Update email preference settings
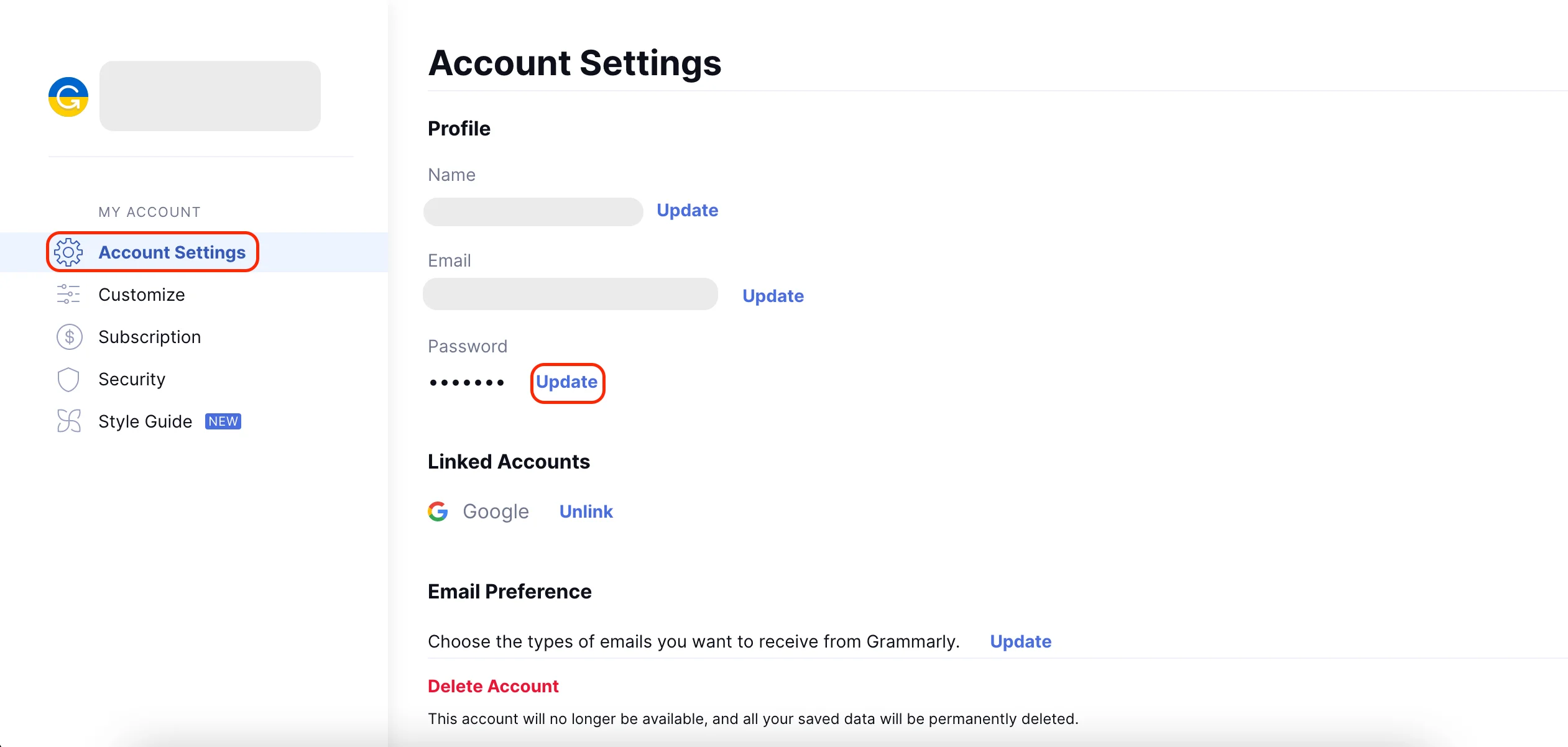 click(1020, 641)
